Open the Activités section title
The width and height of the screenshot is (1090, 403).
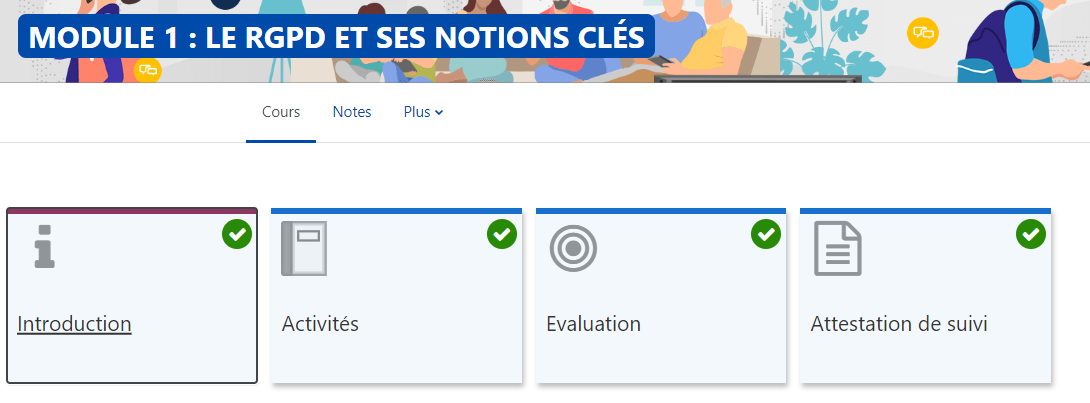click(320, 324)
